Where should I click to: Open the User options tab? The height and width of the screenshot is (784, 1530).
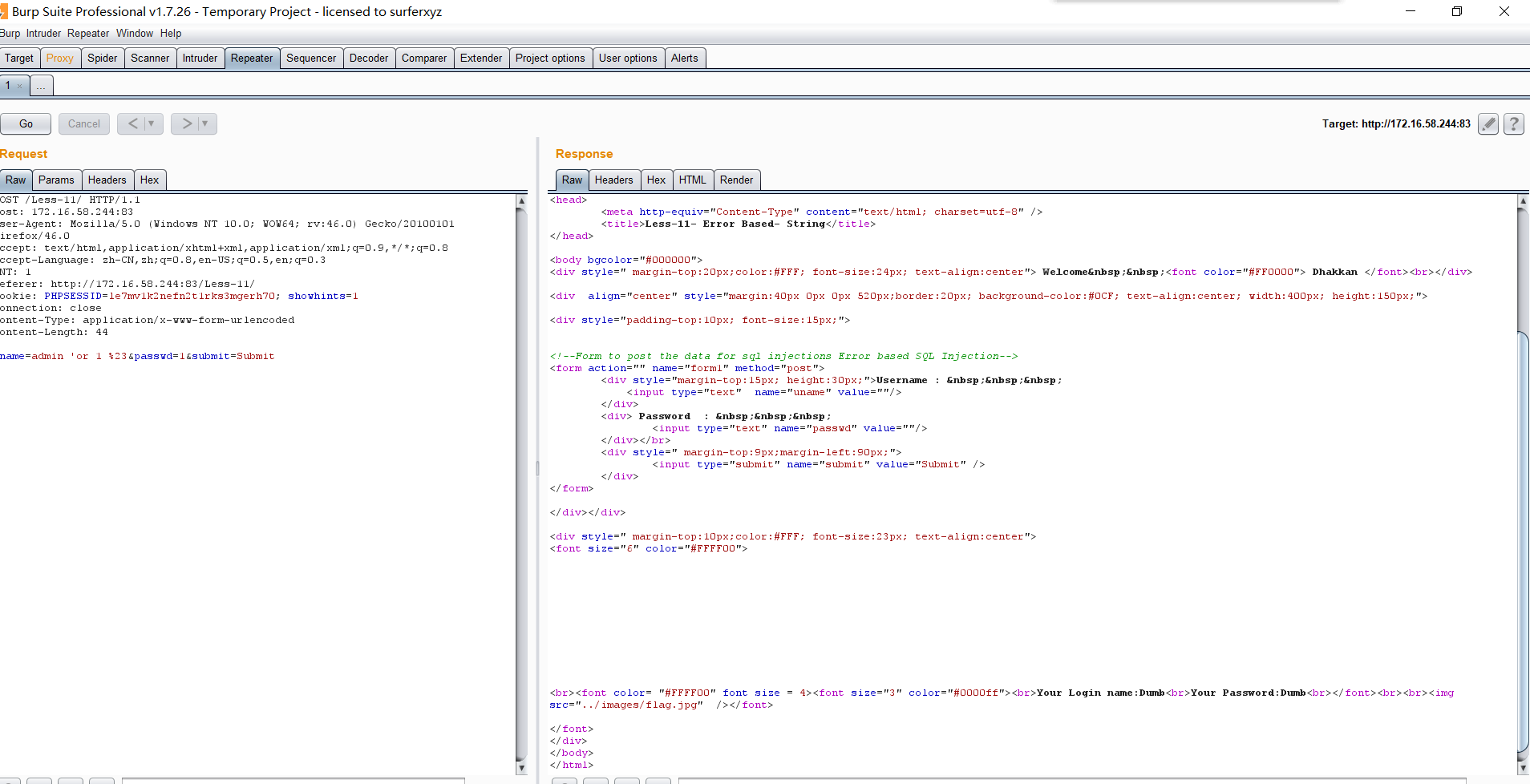(628, 58)
